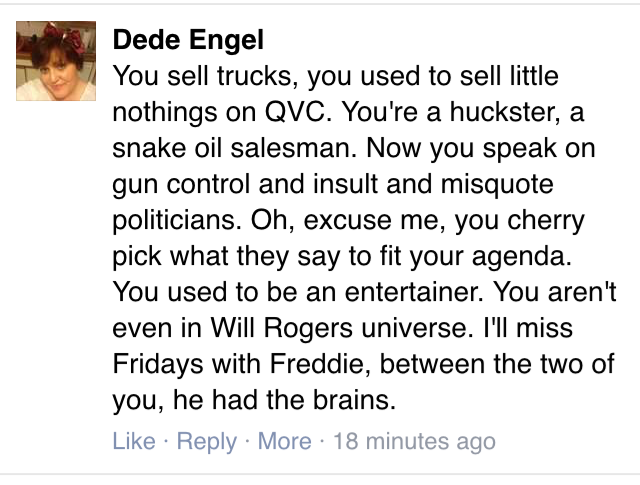Like Dede Engel's comment
Image resolution: width=640 pixels, height=485 pixels.
pyautogui.click(x=133, y=441)
